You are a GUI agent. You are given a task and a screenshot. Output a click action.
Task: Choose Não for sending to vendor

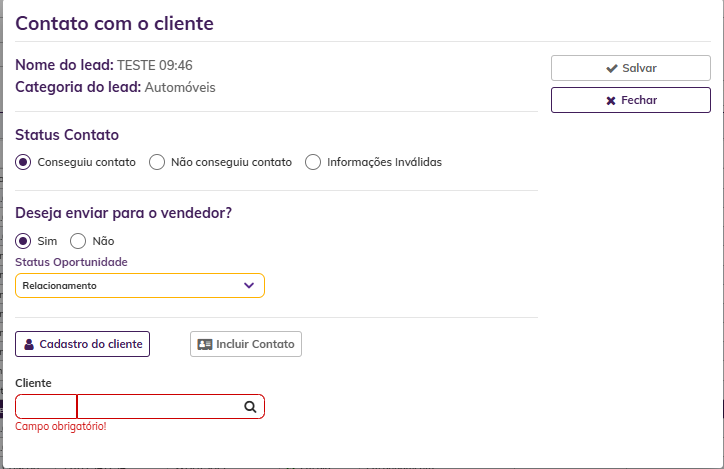[78, 241]
